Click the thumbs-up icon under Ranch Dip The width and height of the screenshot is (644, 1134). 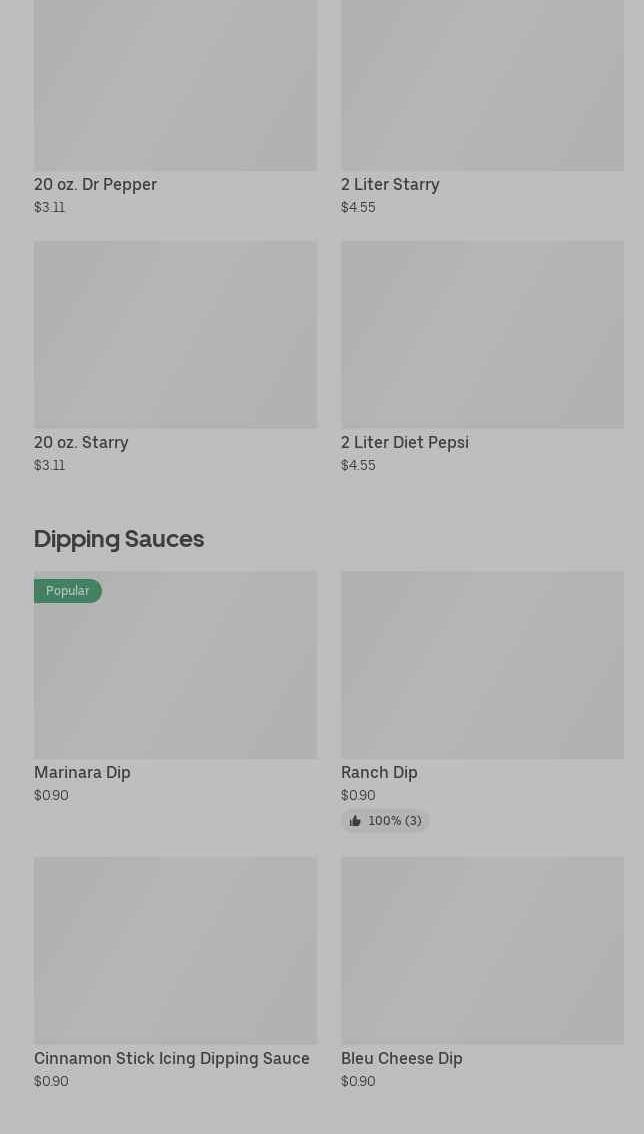click(x=355, y=821)
